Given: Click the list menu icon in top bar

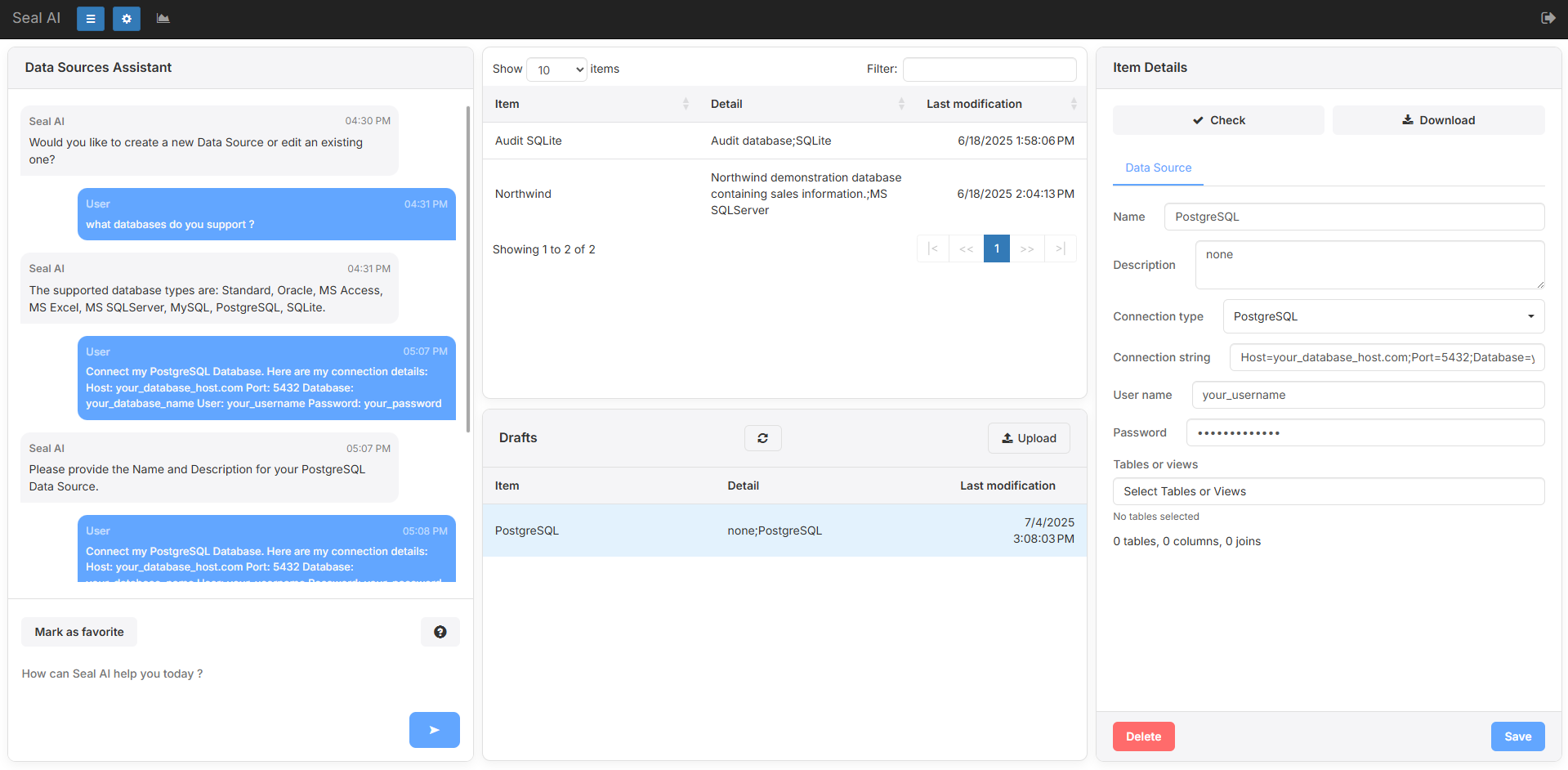Looking at the screenshot, I should (91, 19).
